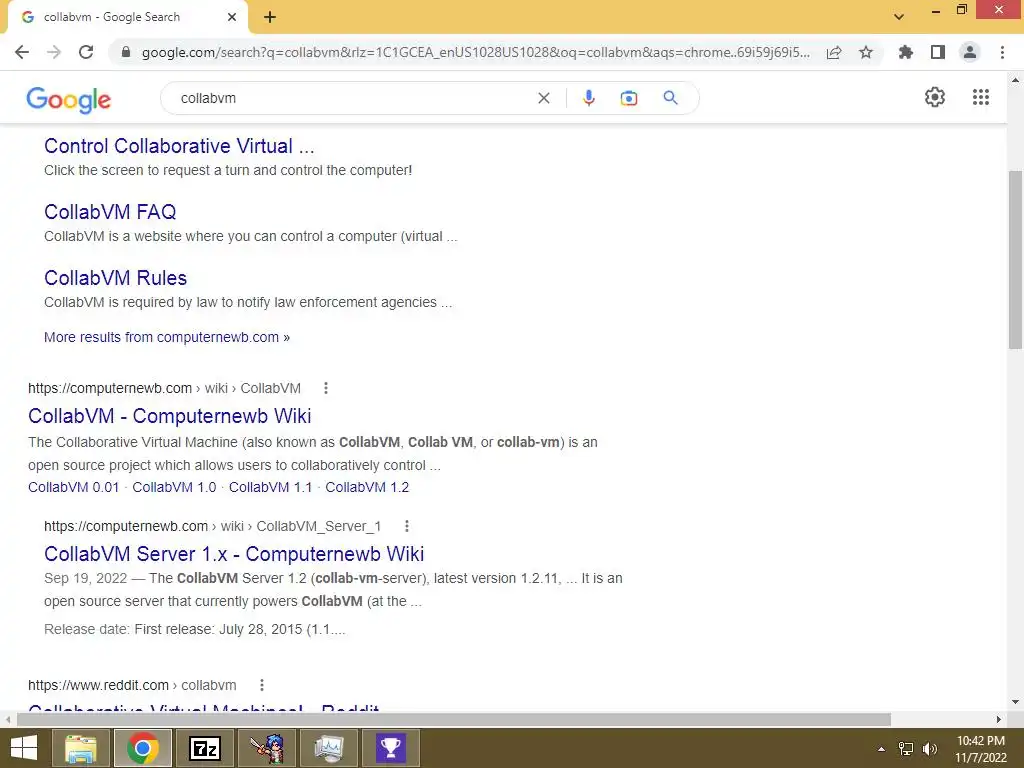
Task: Open the CollabVM 1.0 sitelink
Action: [x=174, y=487]
